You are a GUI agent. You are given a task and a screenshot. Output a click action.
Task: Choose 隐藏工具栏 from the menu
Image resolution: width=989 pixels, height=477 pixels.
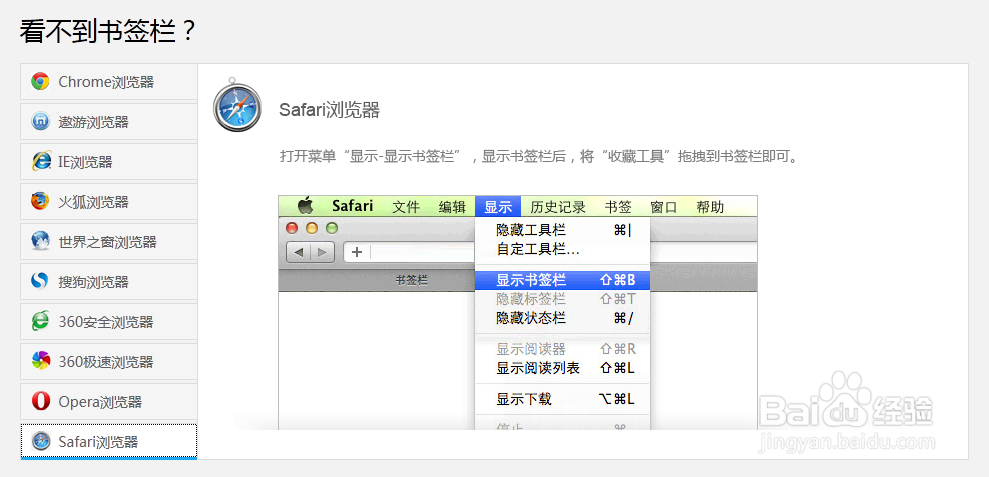[562, 231]
